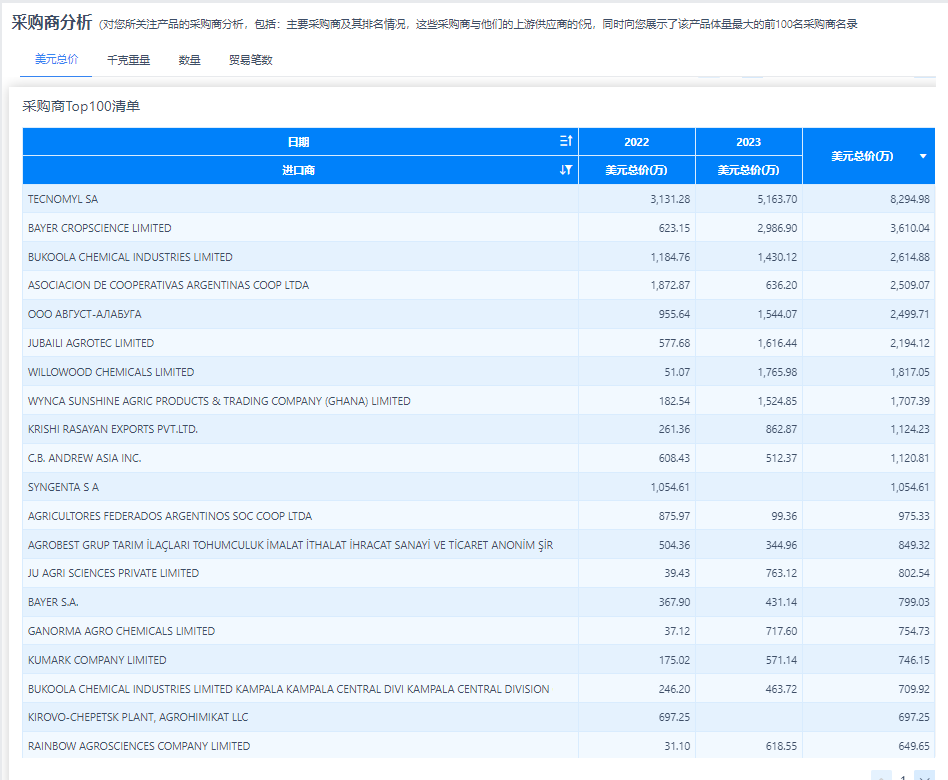Click the 2022 column header

tap(636, 141)
